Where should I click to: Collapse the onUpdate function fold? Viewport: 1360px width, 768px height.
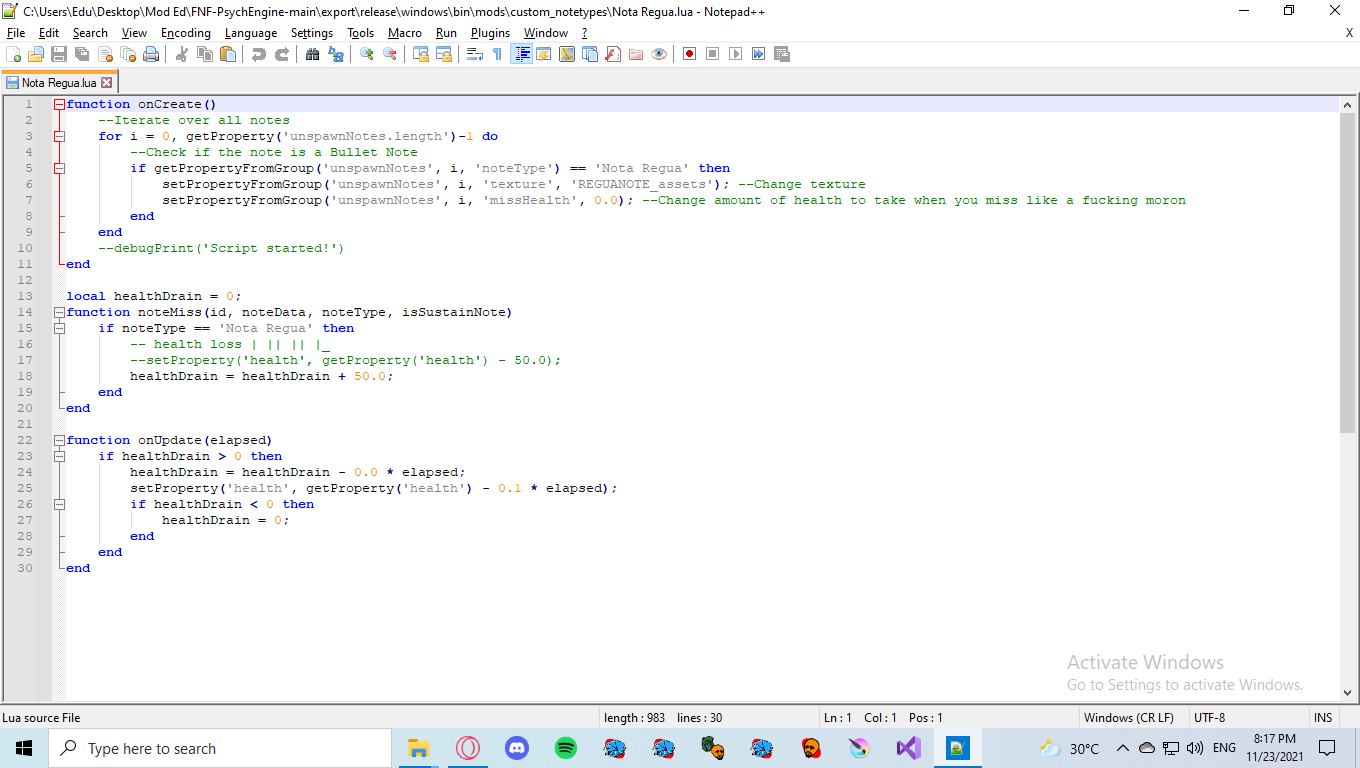pos(58,440)
